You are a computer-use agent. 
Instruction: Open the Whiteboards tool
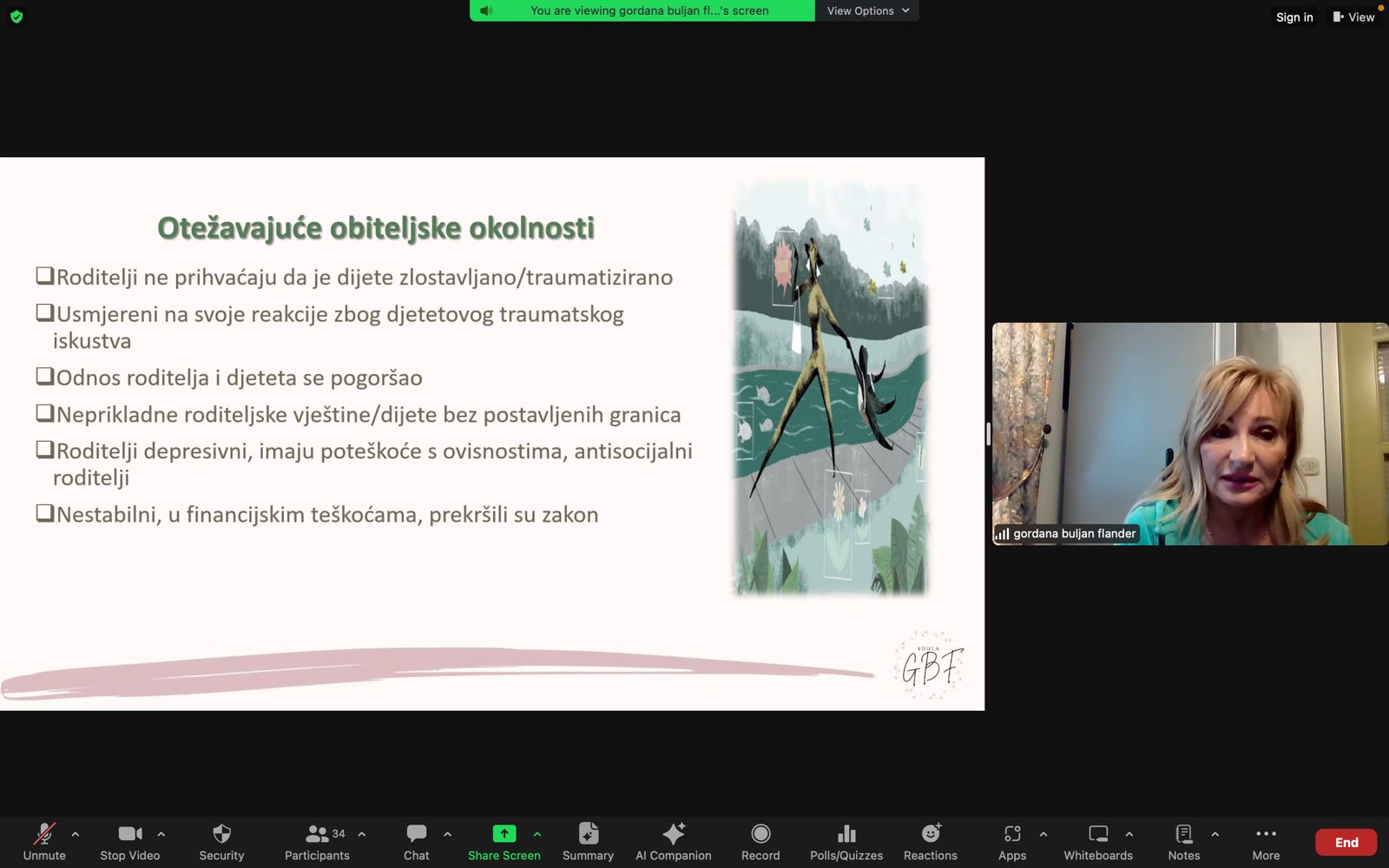pyautogui.click(x=1098, y=841)
